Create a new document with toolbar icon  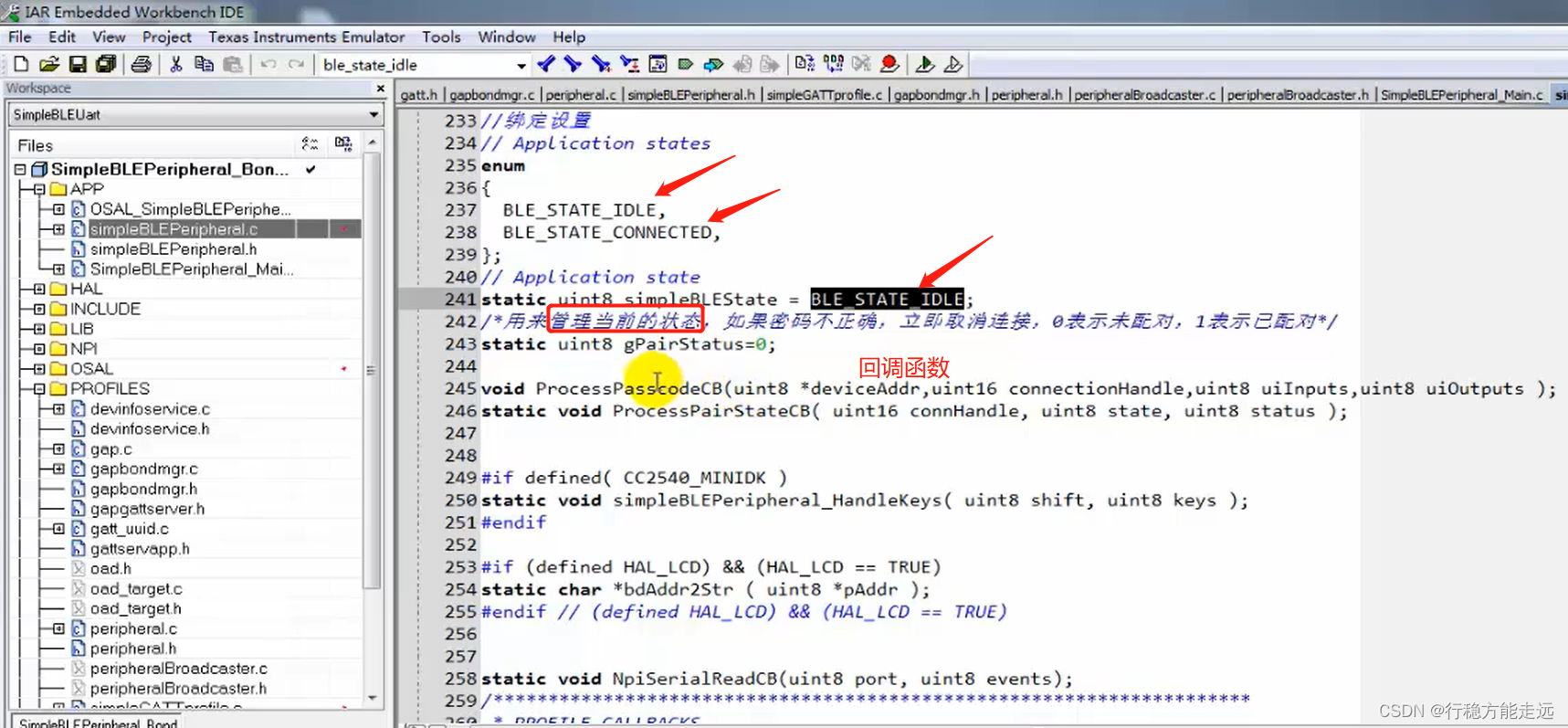pos(20,64)
